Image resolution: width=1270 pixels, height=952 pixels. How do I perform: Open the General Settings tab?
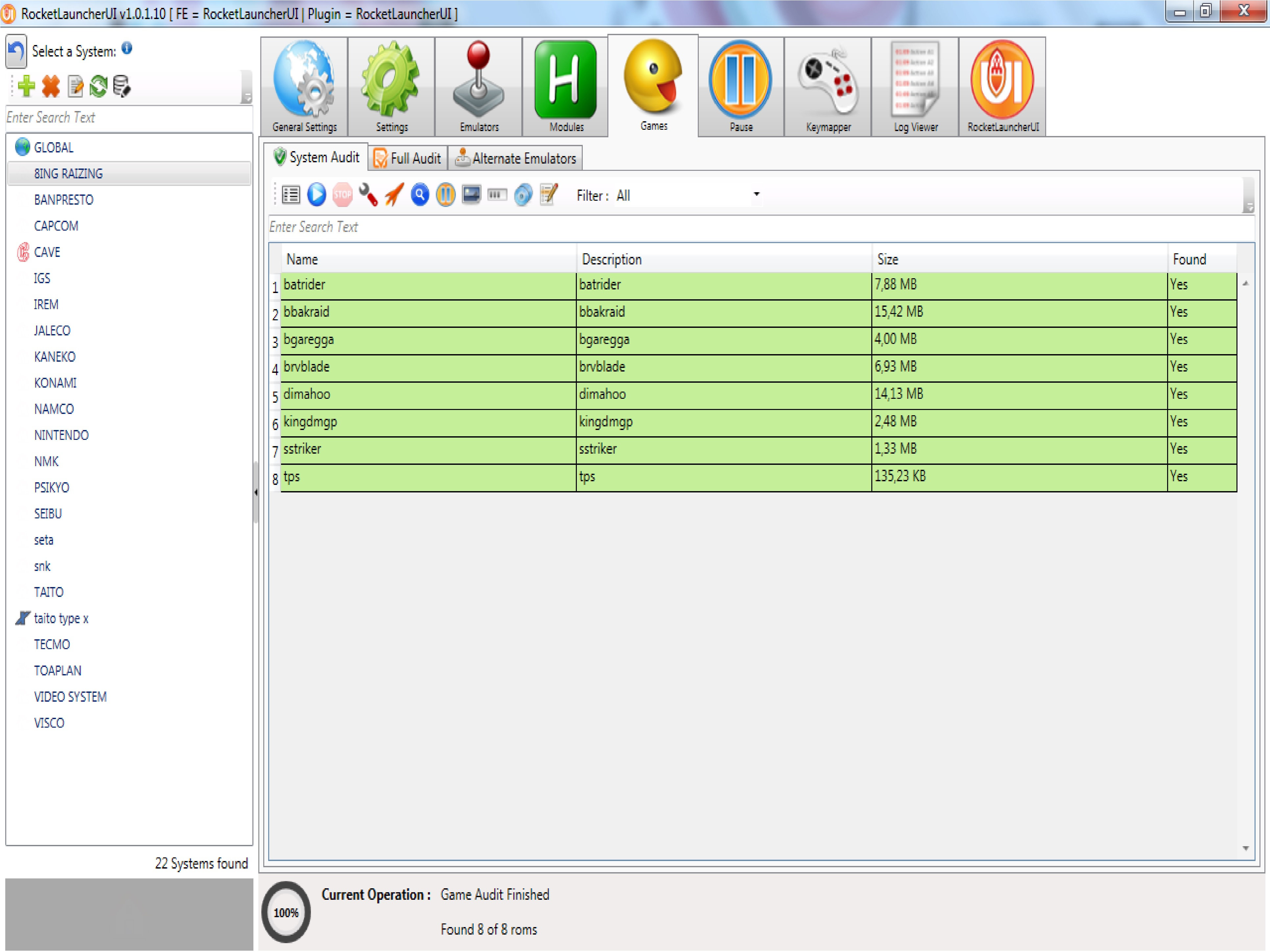pyautogui.click(x=304, y=87)
